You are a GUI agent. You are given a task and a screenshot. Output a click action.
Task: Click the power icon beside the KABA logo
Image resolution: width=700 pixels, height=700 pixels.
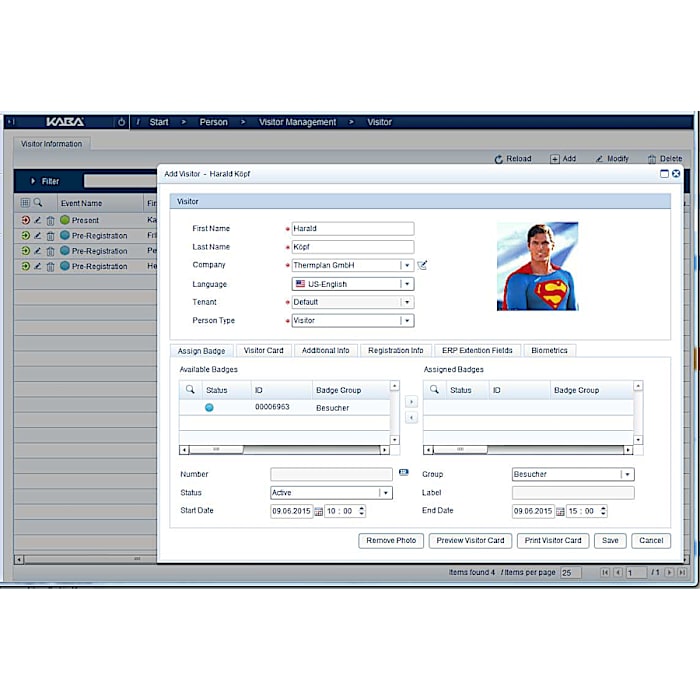[x=121, y=122]
